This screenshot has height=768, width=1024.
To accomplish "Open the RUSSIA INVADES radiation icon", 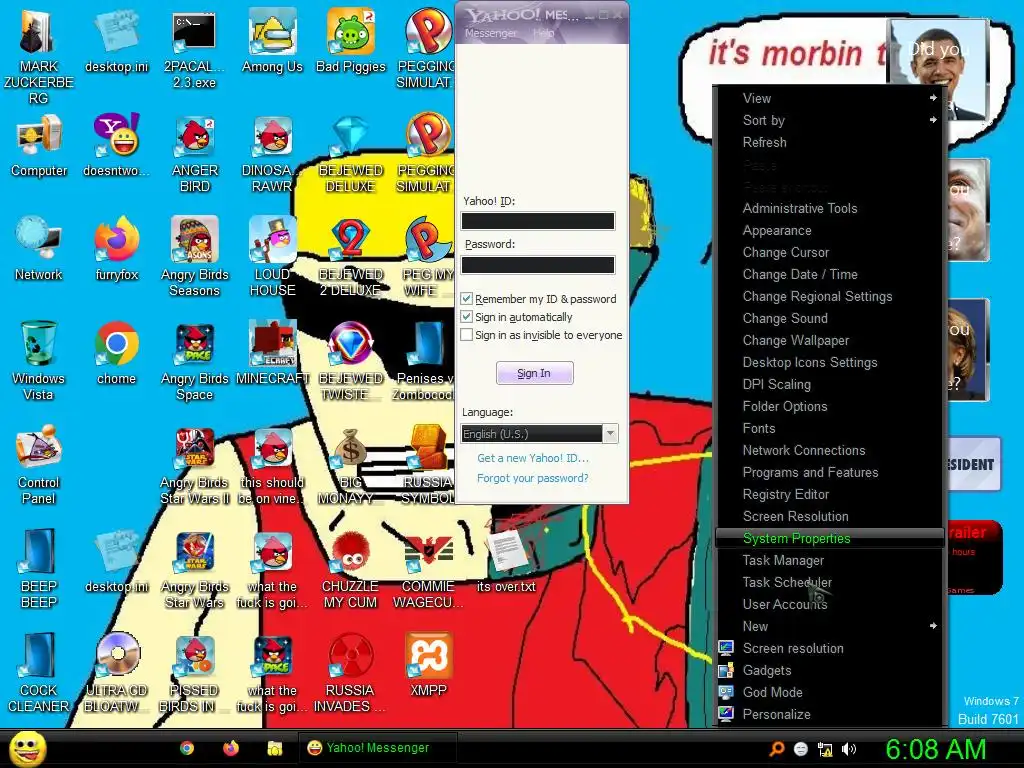I will pyautogui.click(x=351, y=672).
